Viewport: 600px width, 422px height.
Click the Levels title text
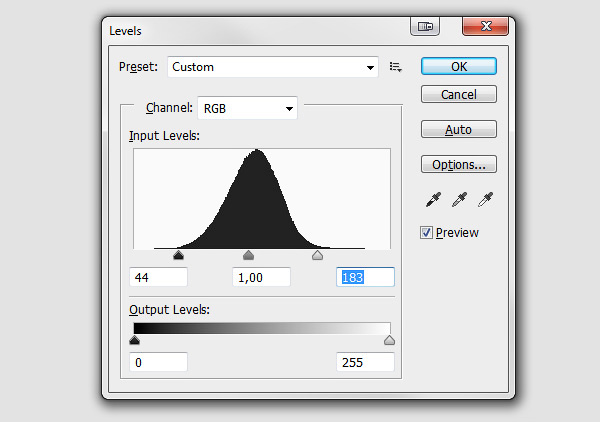(x=125, y=31)
